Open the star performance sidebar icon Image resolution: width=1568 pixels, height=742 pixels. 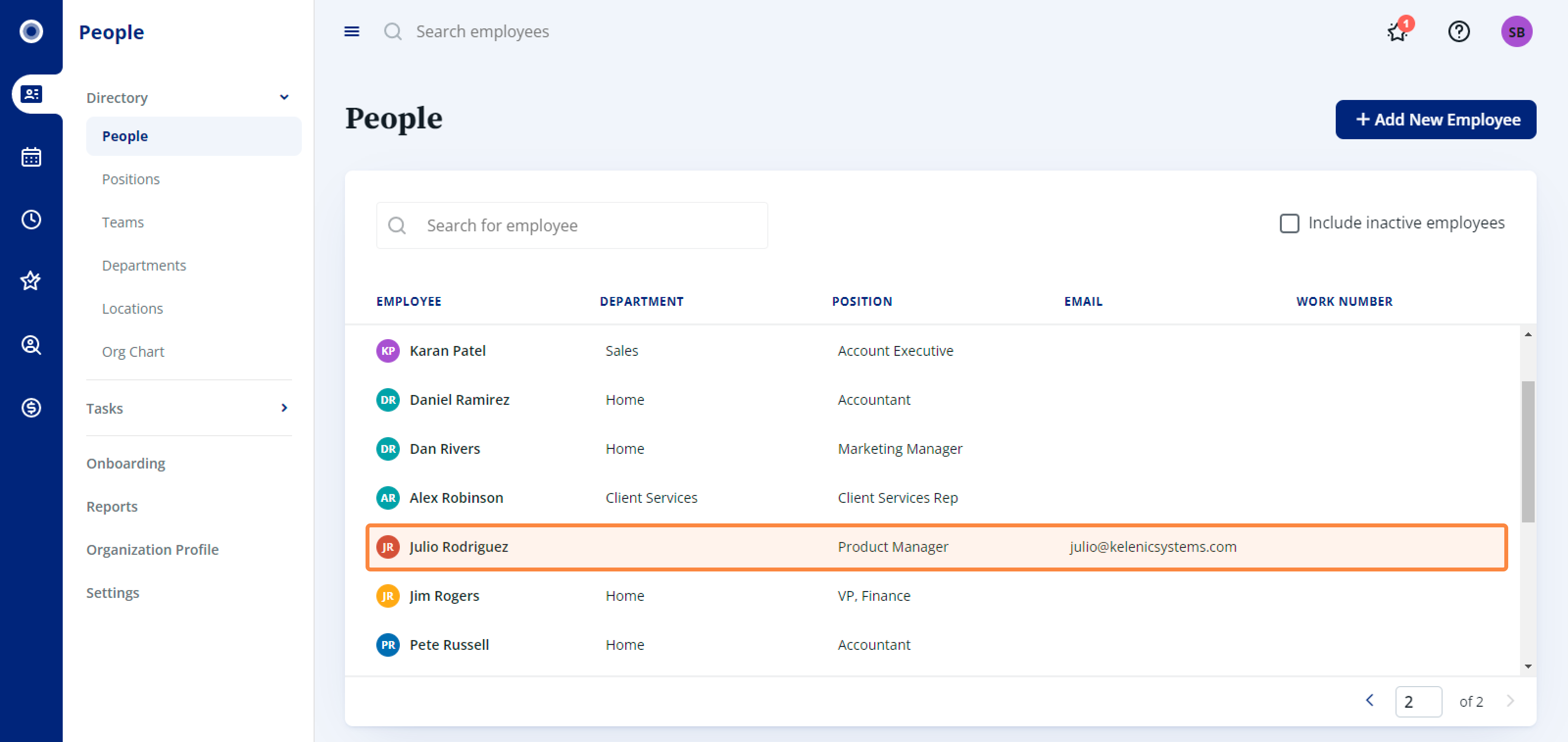31,281
